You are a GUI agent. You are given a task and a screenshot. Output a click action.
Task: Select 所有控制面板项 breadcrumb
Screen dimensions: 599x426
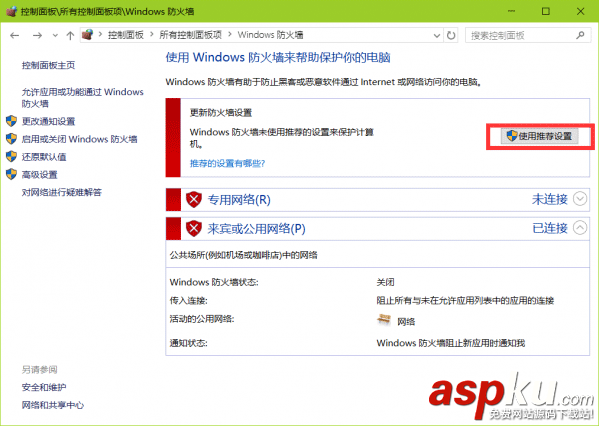click(x=190, y=35)
